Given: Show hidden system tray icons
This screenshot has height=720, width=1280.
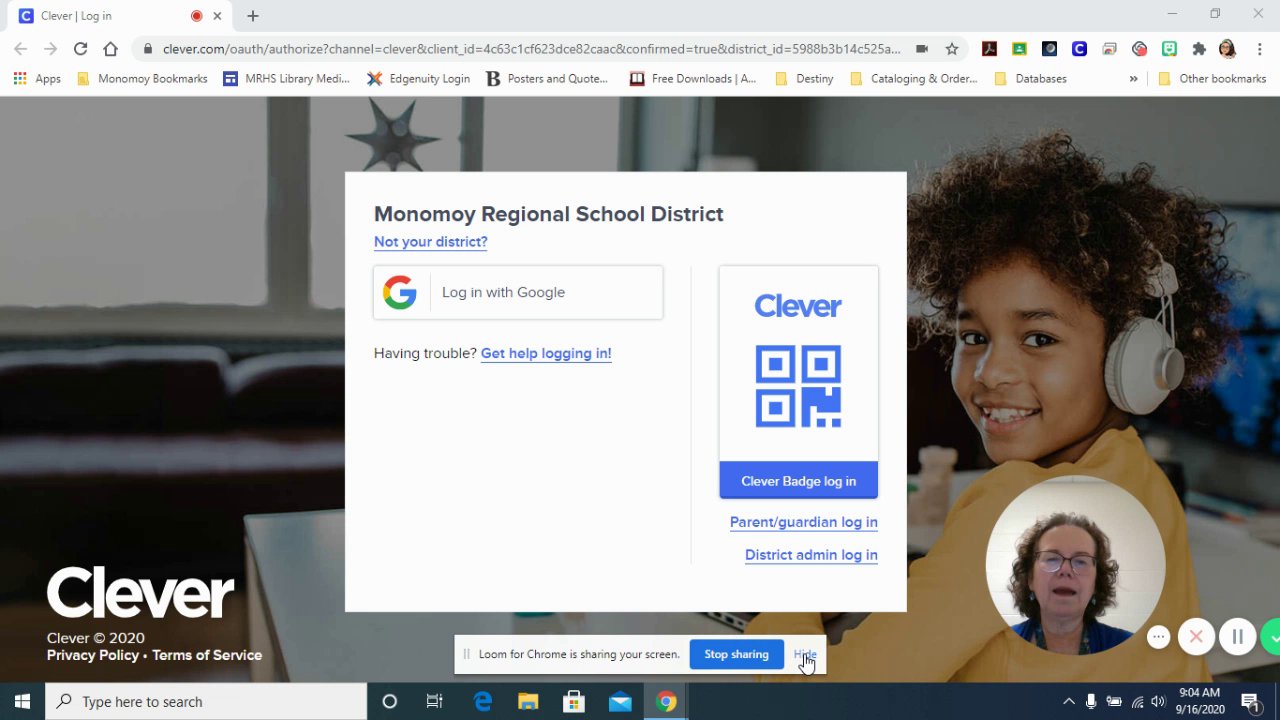Looking at the screenshot, I should coord(1068,702).
